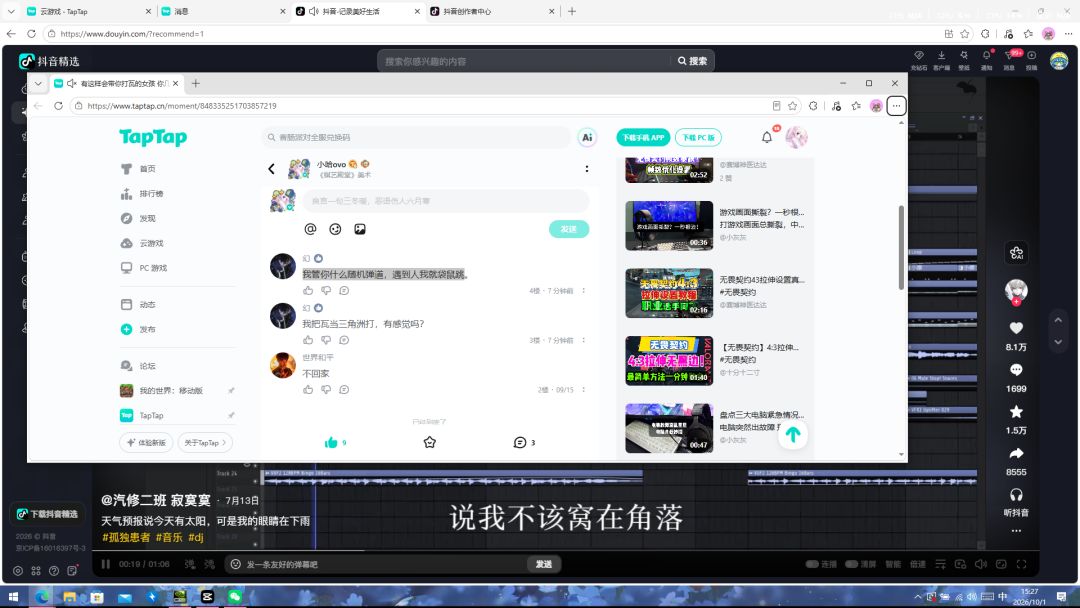Jump to top with the green arrow button
Screen dimensions: 1080x608
tap(793, 435)
